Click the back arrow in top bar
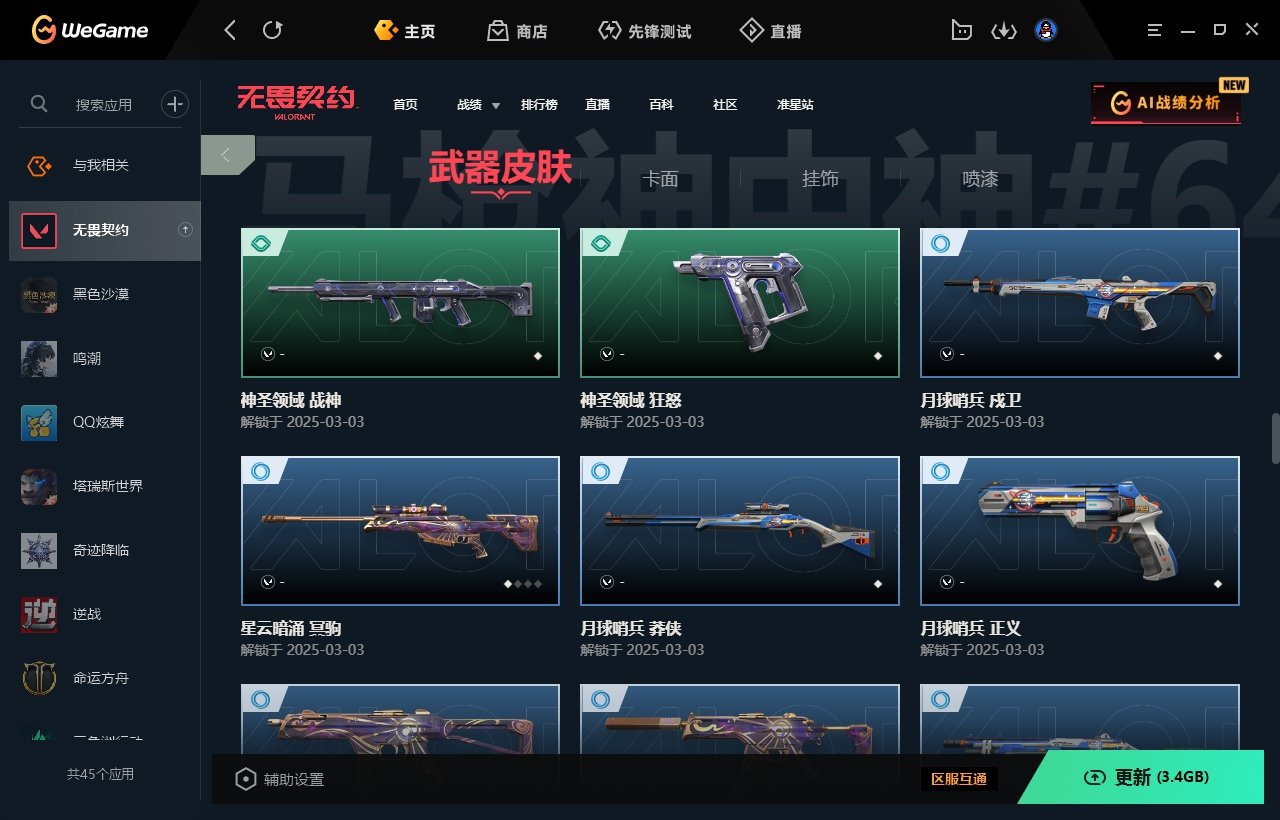The width and height of the screenshot is (1280, 820). 230,30
